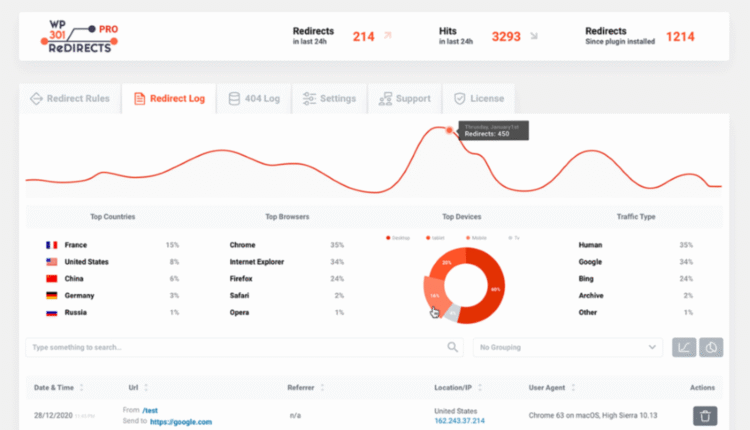Toggle the Tablet legend item
Viewport: 750px width, 430px height.
[x=435, y=238]
